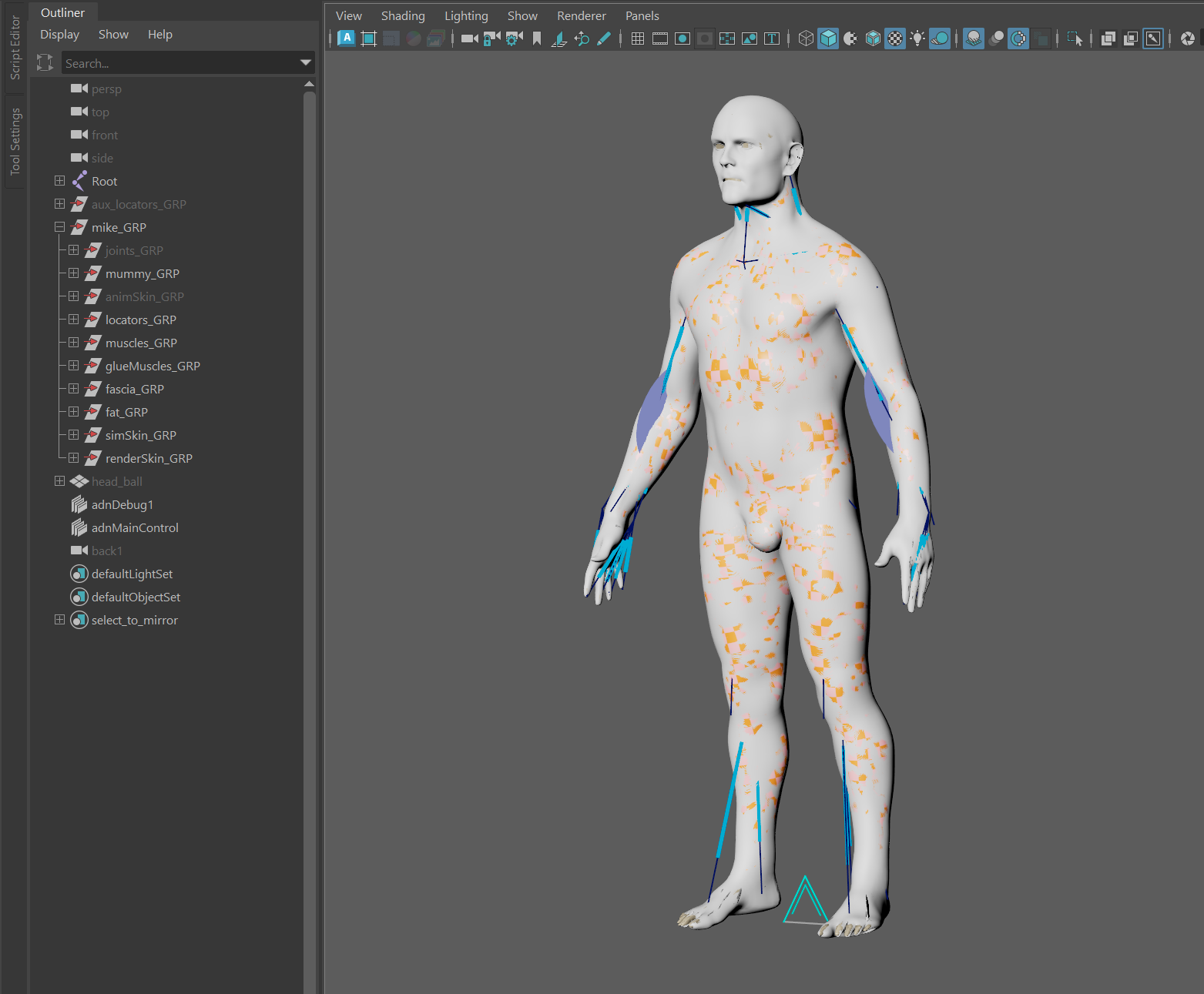The image size is (1204, 994).
Task: Toggle the Wireframe display icon
Action: (806, 38)
